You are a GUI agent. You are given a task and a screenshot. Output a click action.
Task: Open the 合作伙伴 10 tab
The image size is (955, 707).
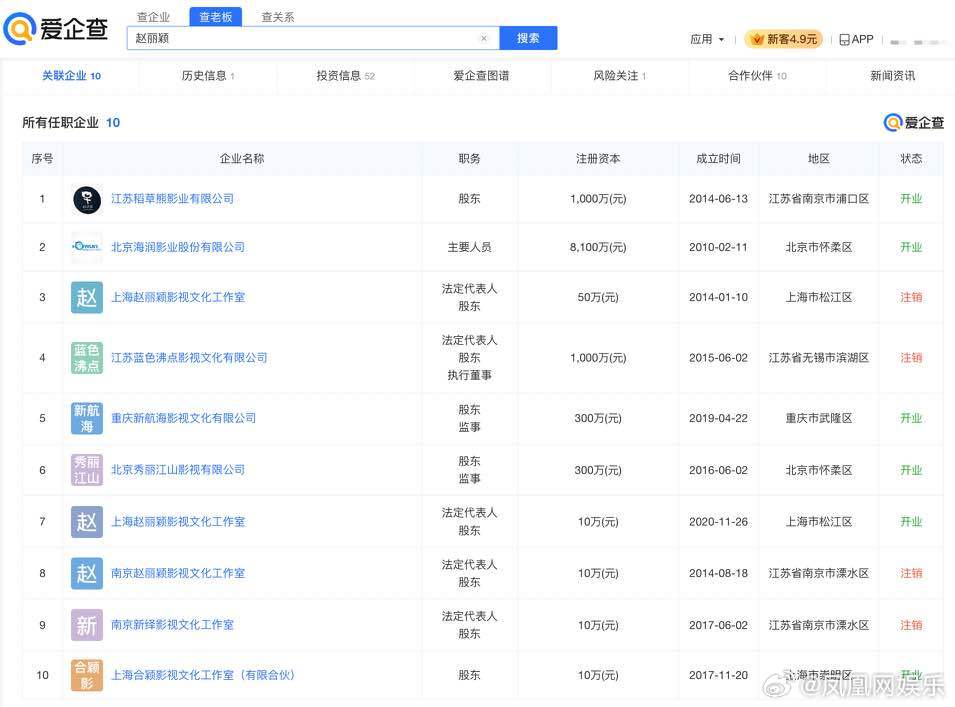pyautogui.click(x=757, y=76)
